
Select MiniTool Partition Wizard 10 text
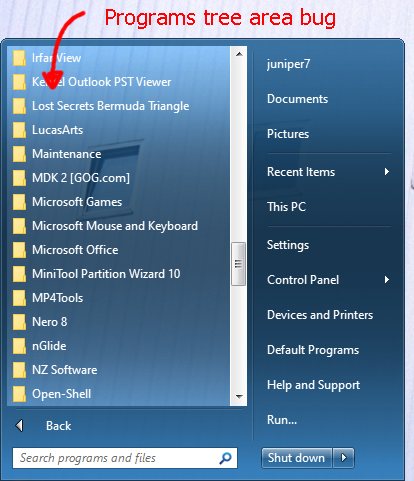click(x=106, y=274)
